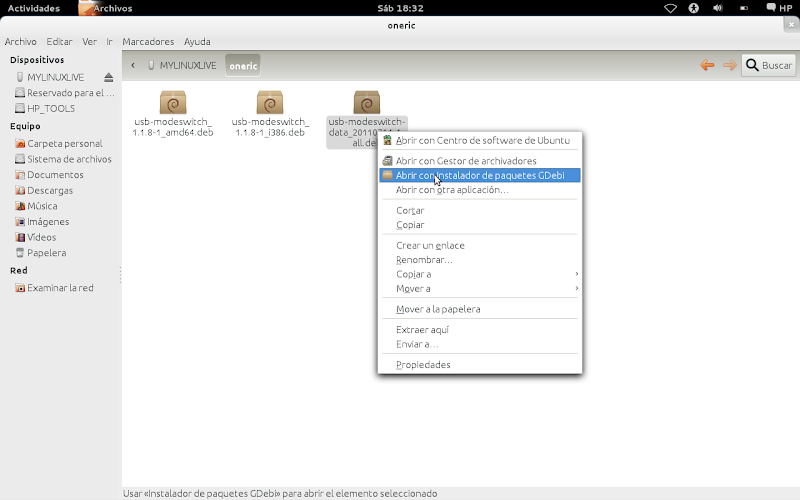The height and width of the screenshot is (500, 800).
Task: Select Examinar la red
Action: 54,288
